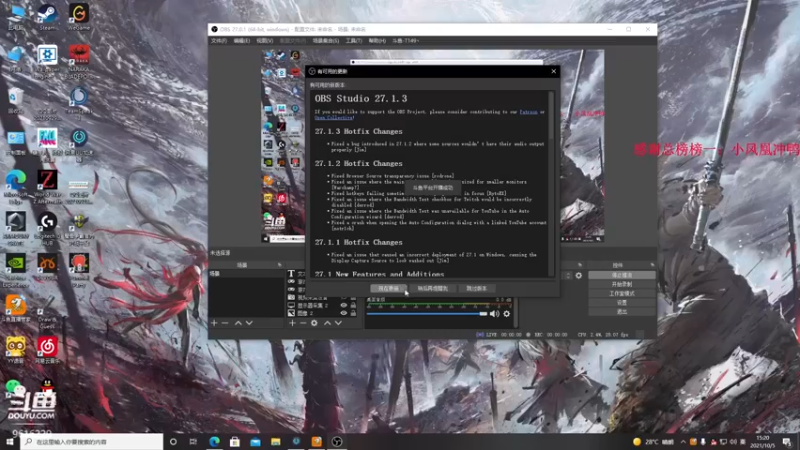Open the 视图(V) menu in OBS
Viewport: 800px width, 450px height.
[x=264, y=41]
